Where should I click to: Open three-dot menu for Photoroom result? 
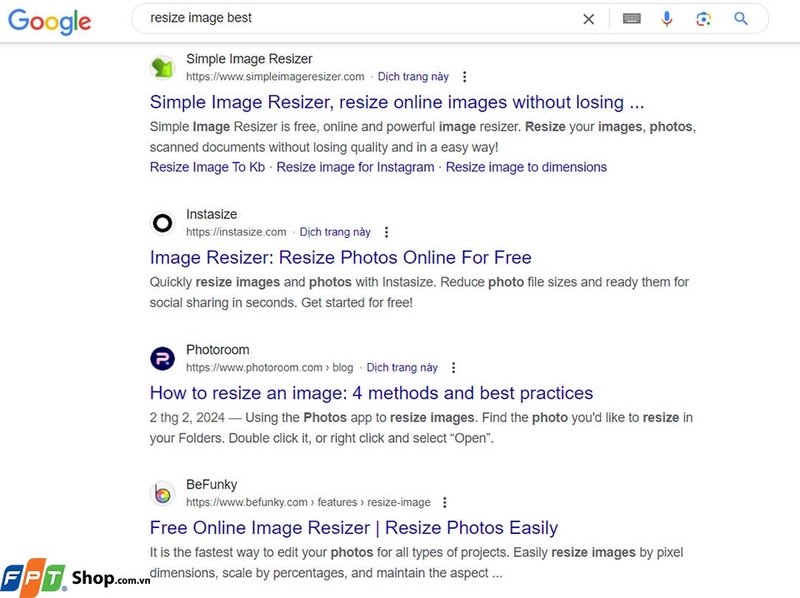(454, 367)
